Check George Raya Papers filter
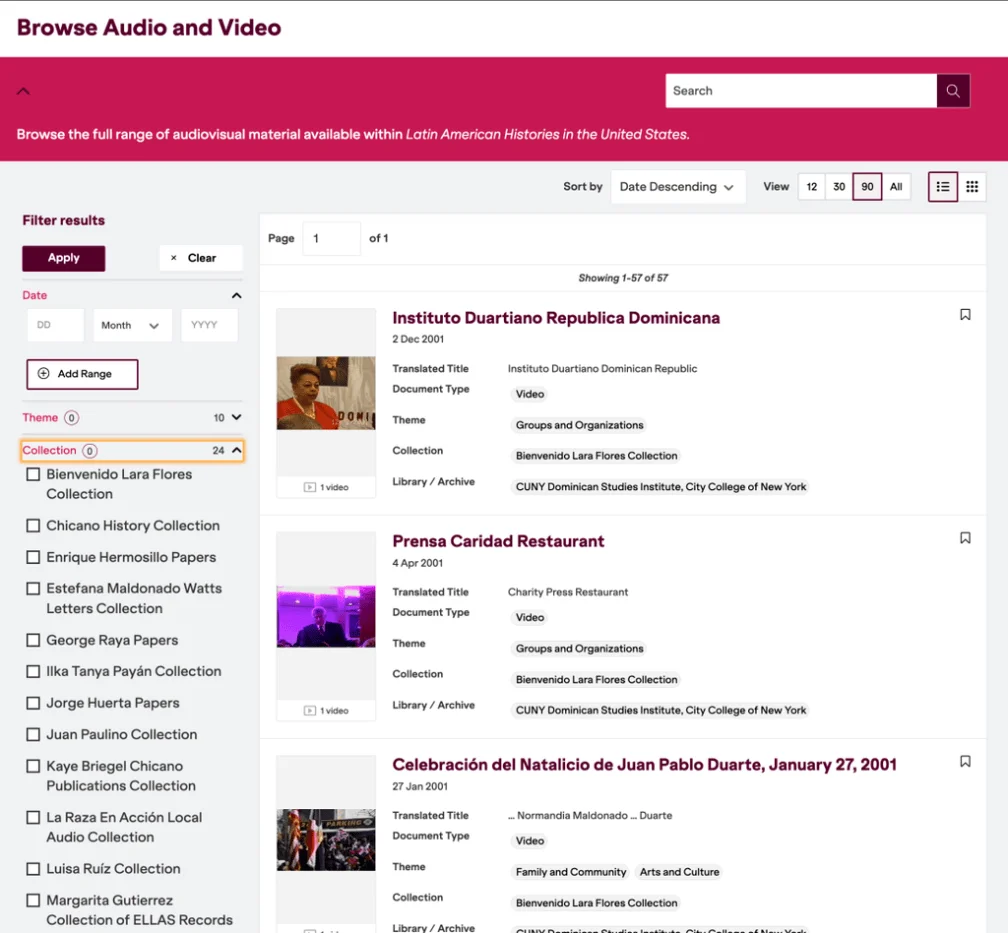Screen dimensions: 1008x933 pyautogui.click(x=33, y=640)
